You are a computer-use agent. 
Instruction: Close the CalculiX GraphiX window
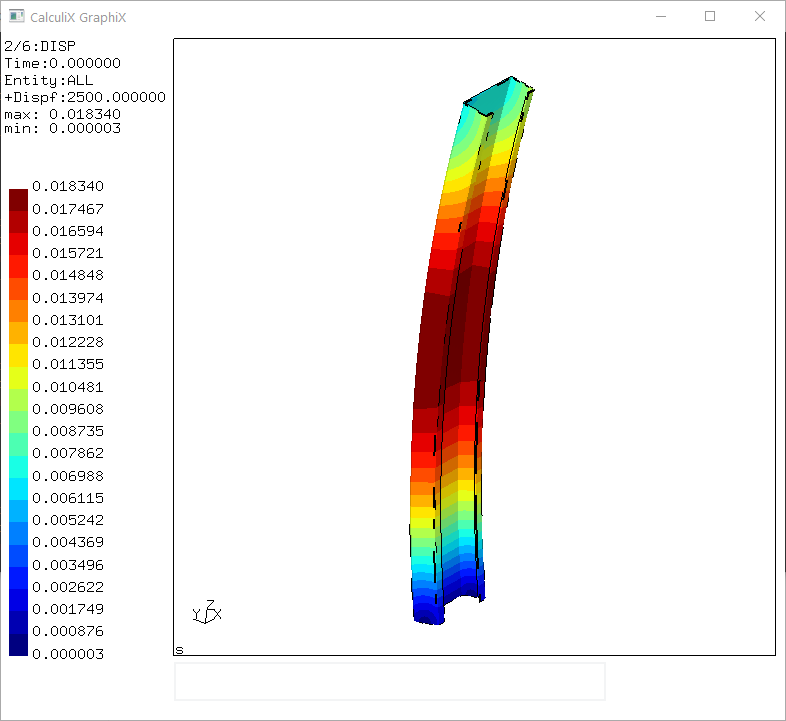point(759,17)
